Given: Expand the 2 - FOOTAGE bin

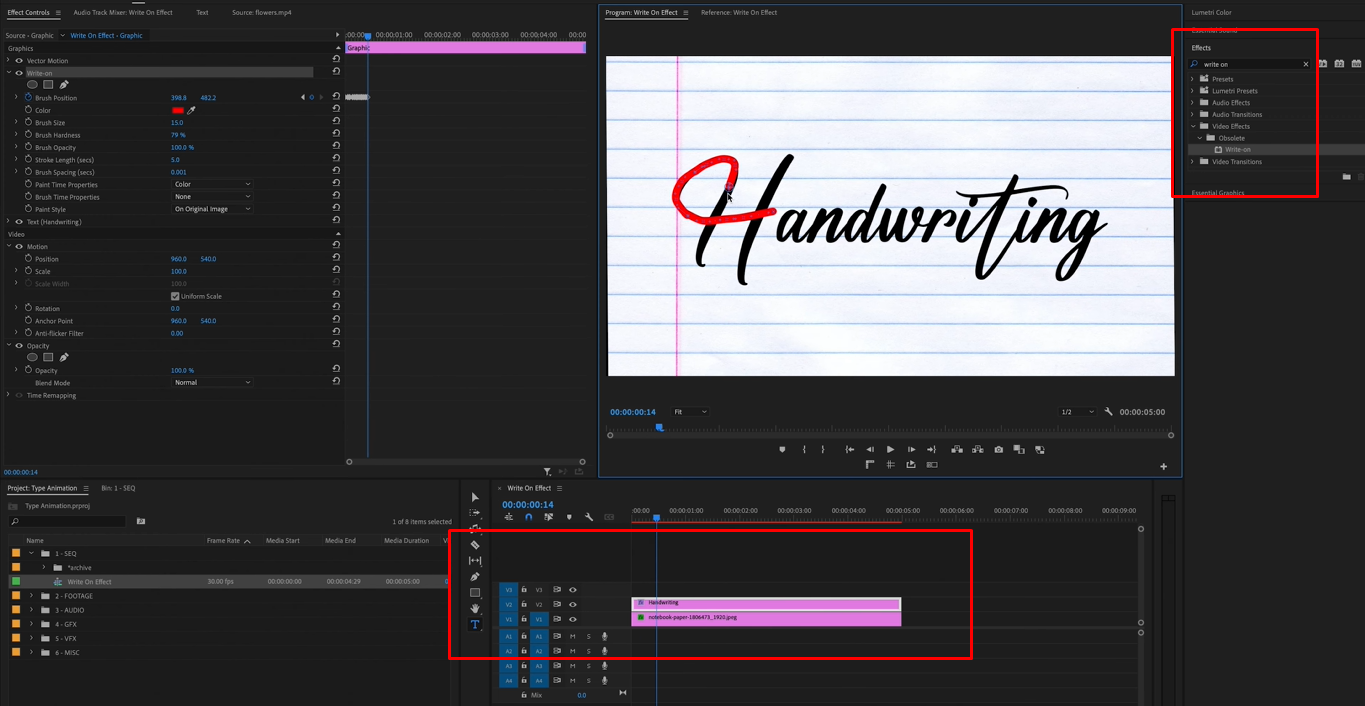Looking at the screenshot, I should click(x=31, y=596).
